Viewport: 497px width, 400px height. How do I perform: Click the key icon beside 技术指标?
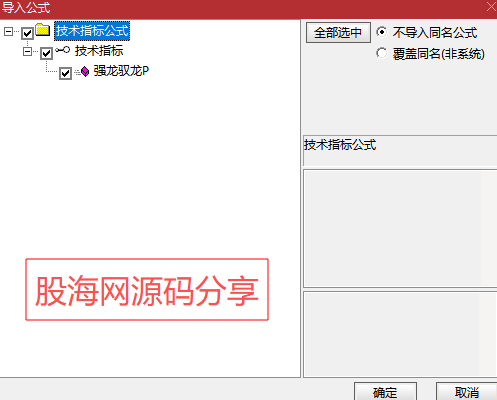[x=63, y=50]
